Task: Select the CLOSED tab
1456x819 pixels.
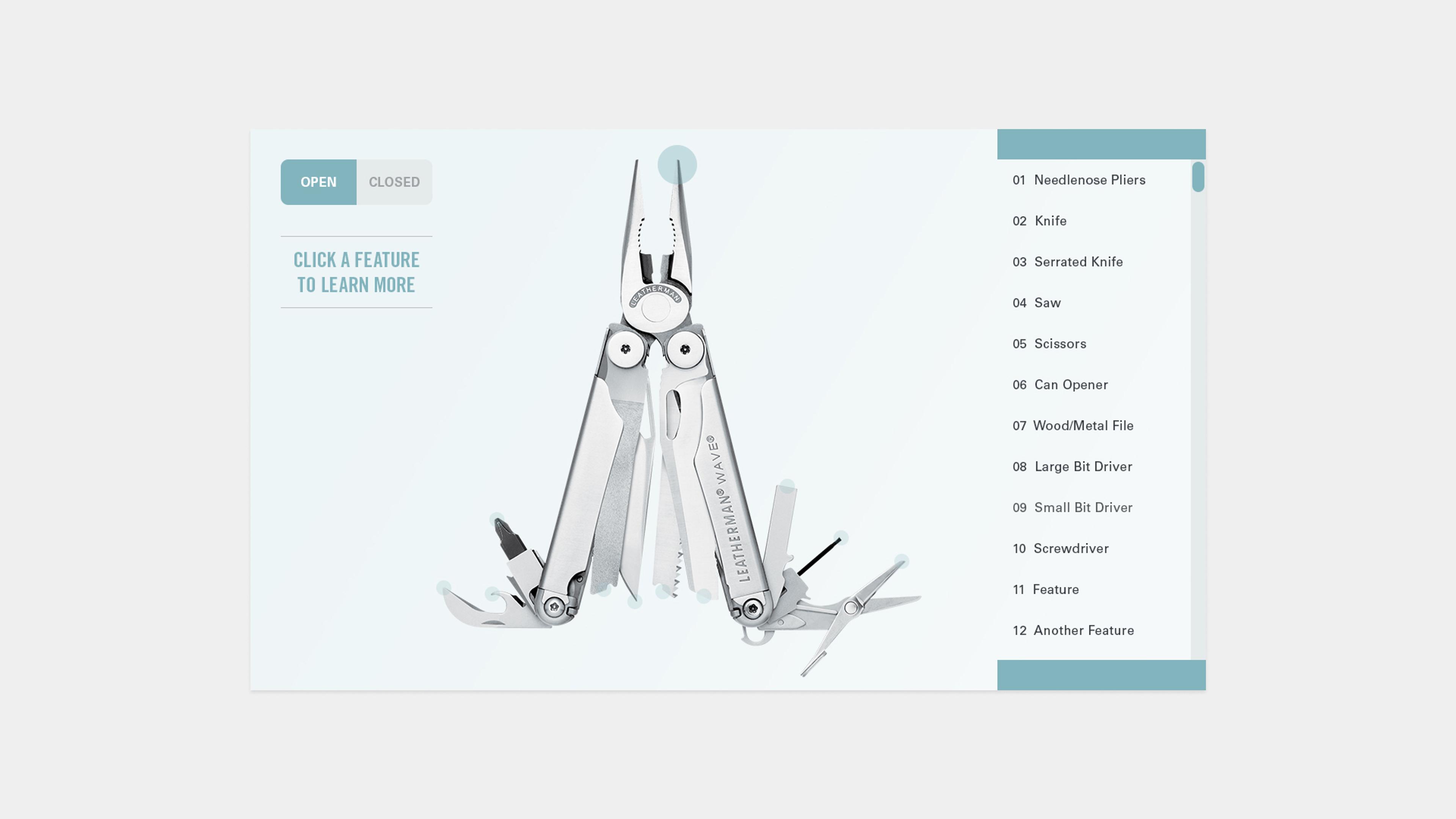Action: (394, 181)
